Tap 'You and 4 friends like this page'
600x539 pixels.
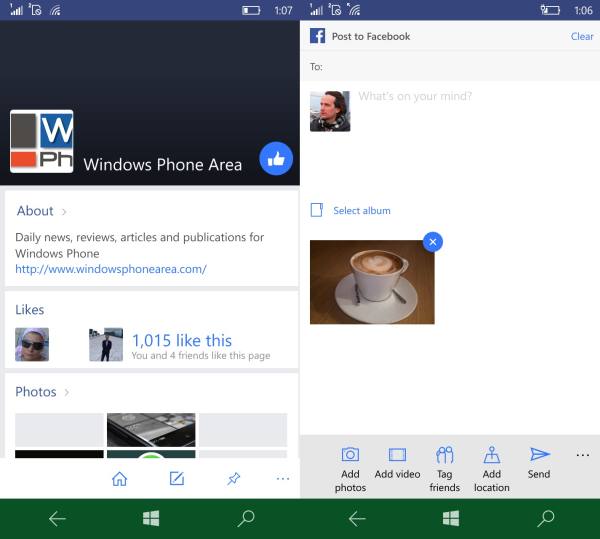201,356
